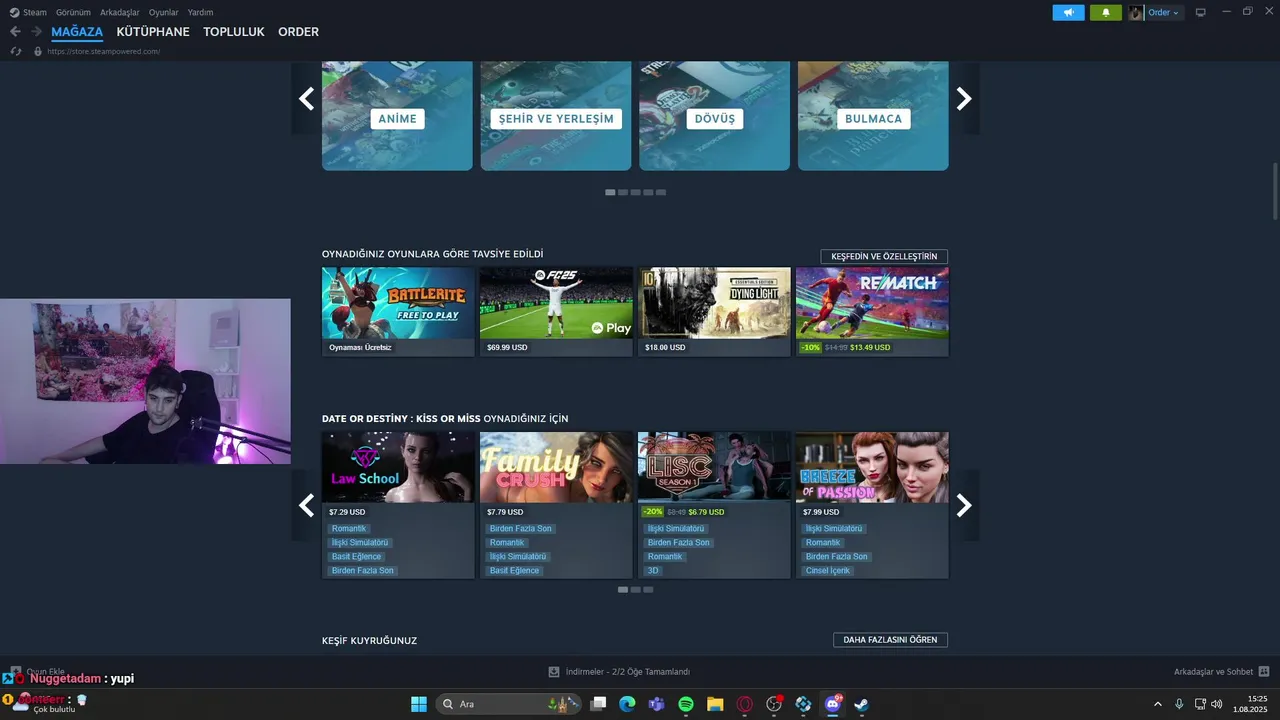This screenshot has width=1280, height=720.
Task: Click the Cinsel İçerik tag
Action: coord(828,571)
